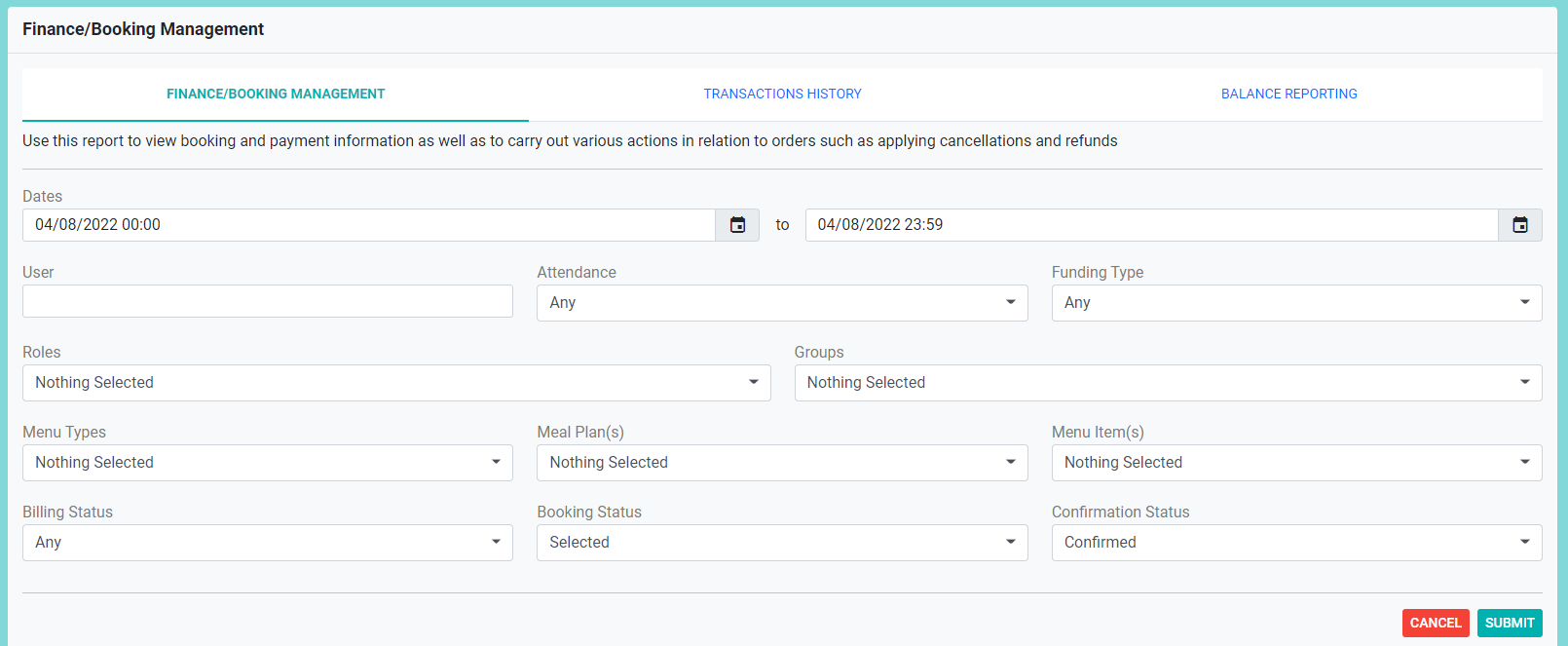Expand the Roles selection dropdown
Viewport: 1568px width, 646px height.
point(396,383)
